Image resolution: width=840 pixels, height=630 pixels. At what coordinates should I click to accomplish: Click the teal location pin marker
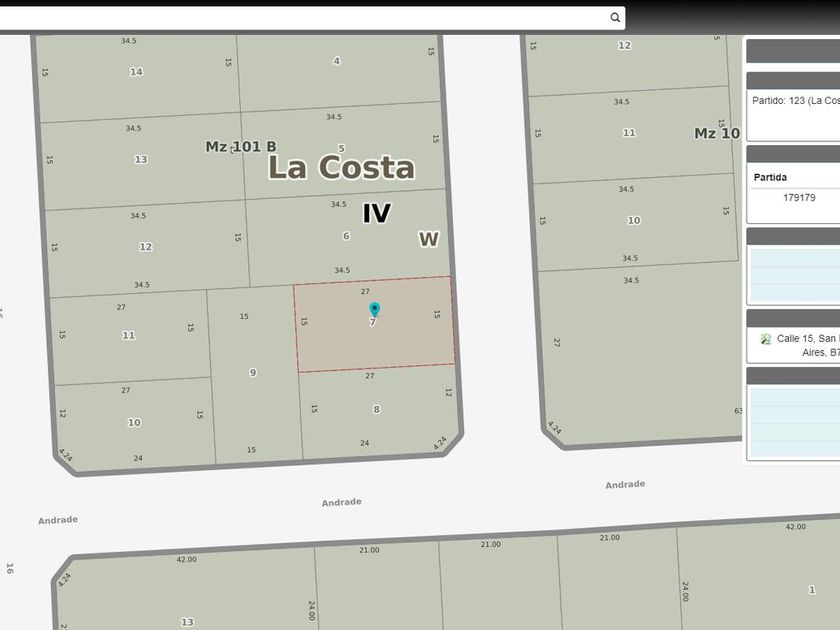[x=374, y=309]
